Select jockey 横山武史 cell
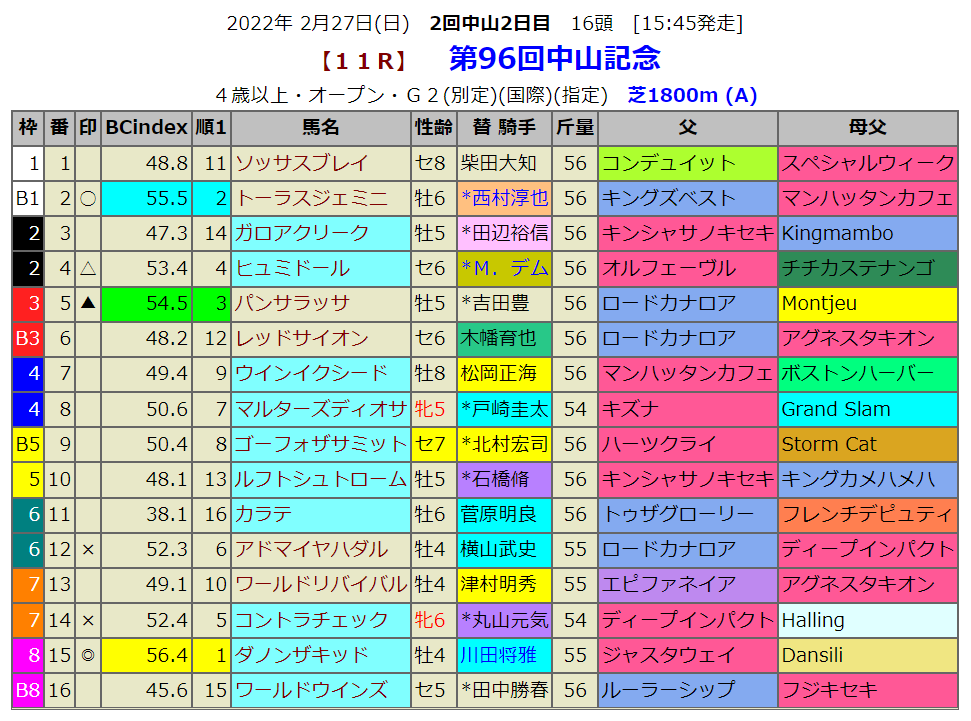This screenshot has width=971, height=721. pos(498,549)
